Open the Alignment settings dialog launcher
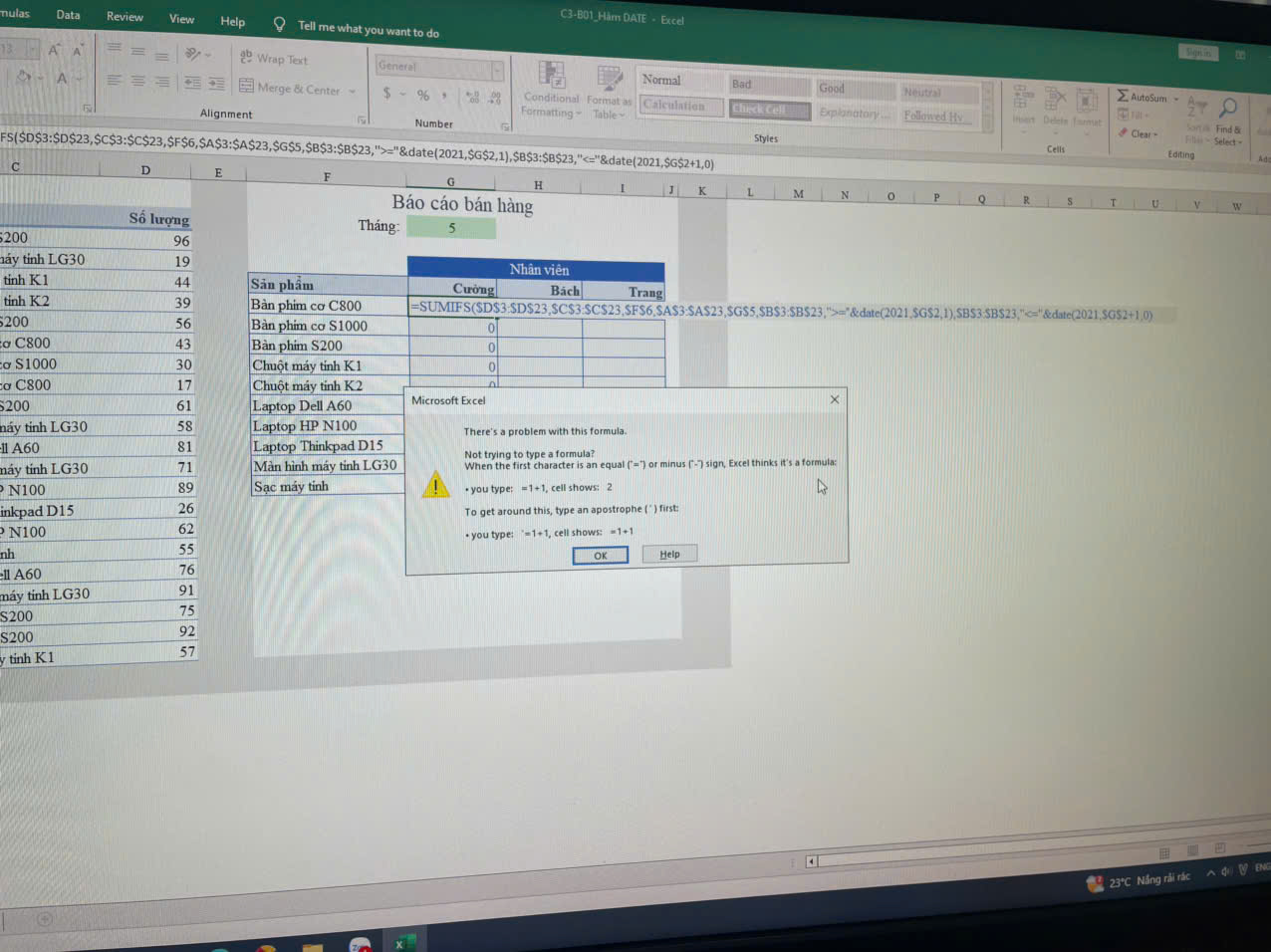This screenshot has width=1271, height=952. click(x=362, y=120)
